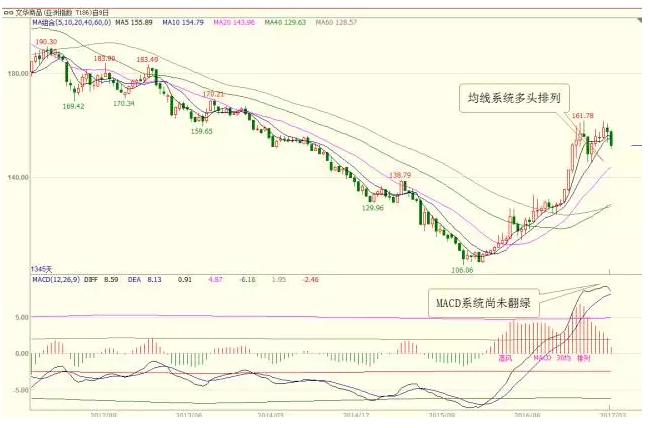Click the MACD系统尚未翻绿 annotation box
The image size is (650, 428).
tap(484, 303)
